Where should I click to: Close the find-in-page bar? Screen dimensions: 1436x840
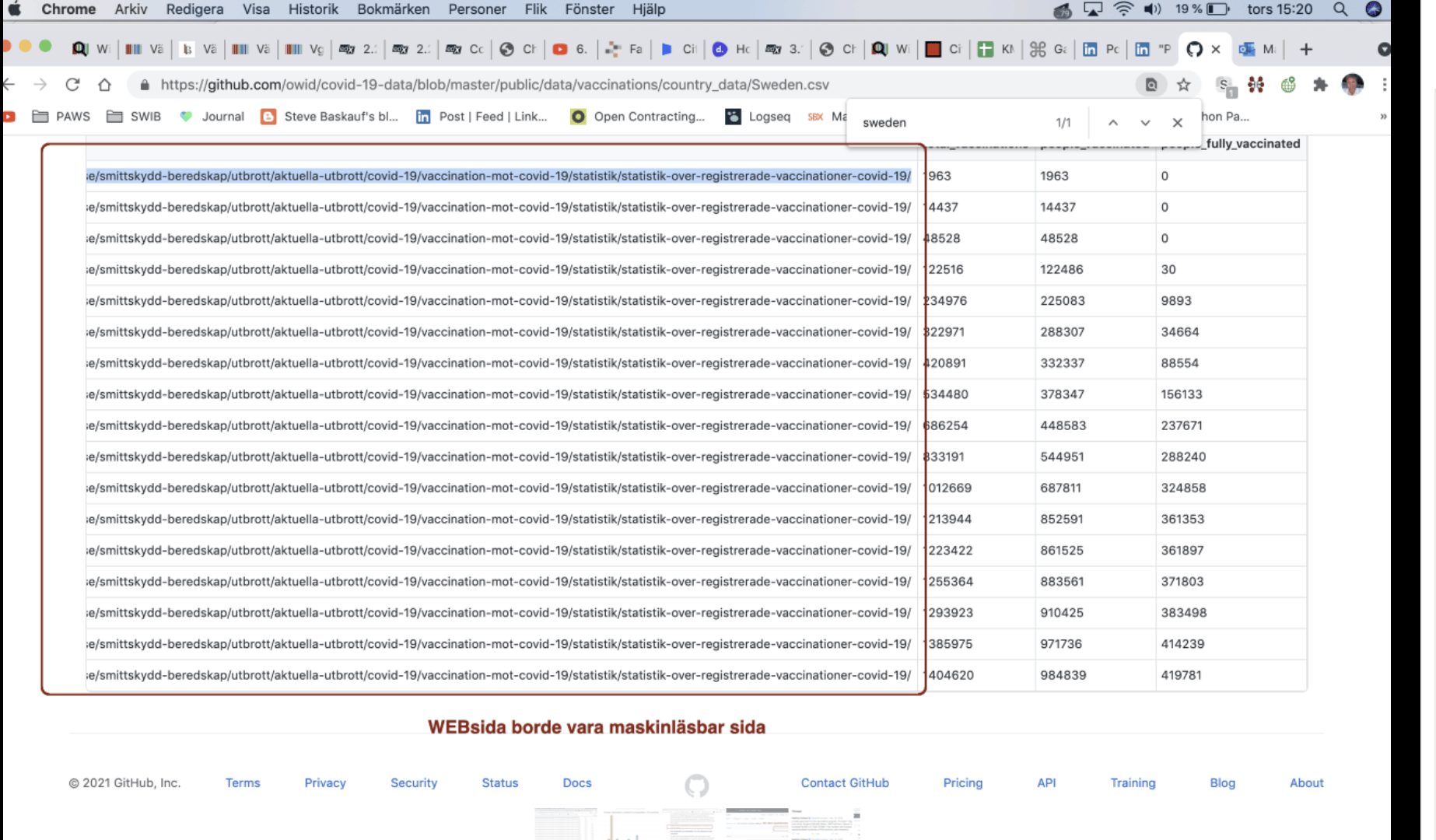[1177, 123]
